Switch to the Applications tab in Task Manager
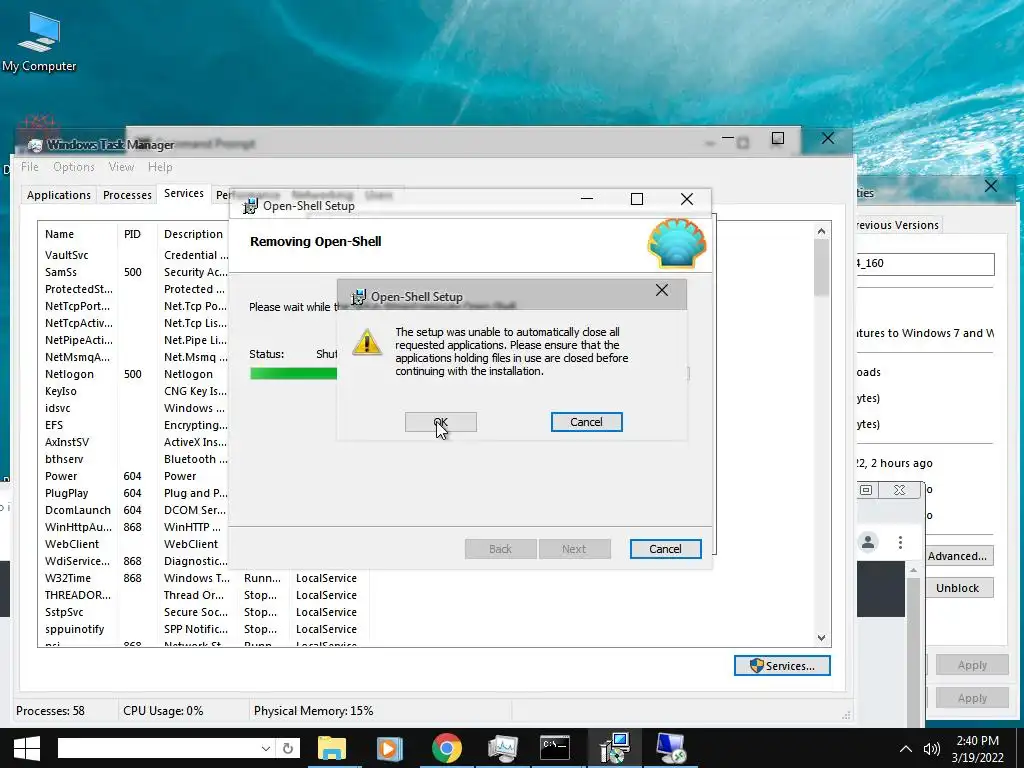1024x768 pixels. point(59,195)
